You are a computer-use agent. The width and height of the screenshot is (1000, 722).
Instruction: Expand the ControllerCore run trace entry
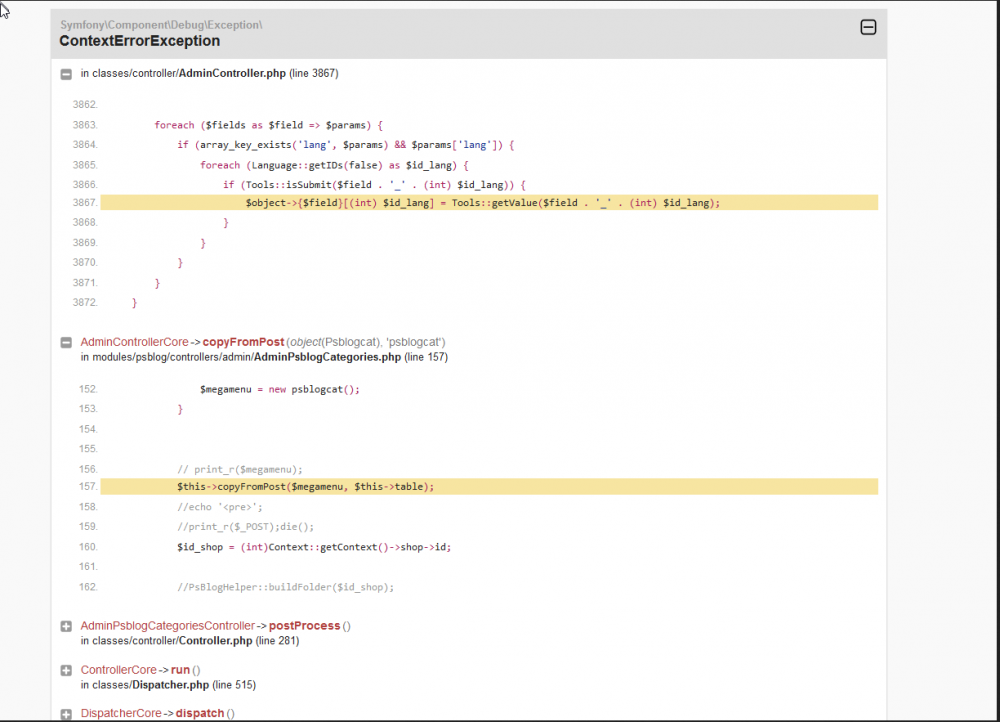pos(66,671)
